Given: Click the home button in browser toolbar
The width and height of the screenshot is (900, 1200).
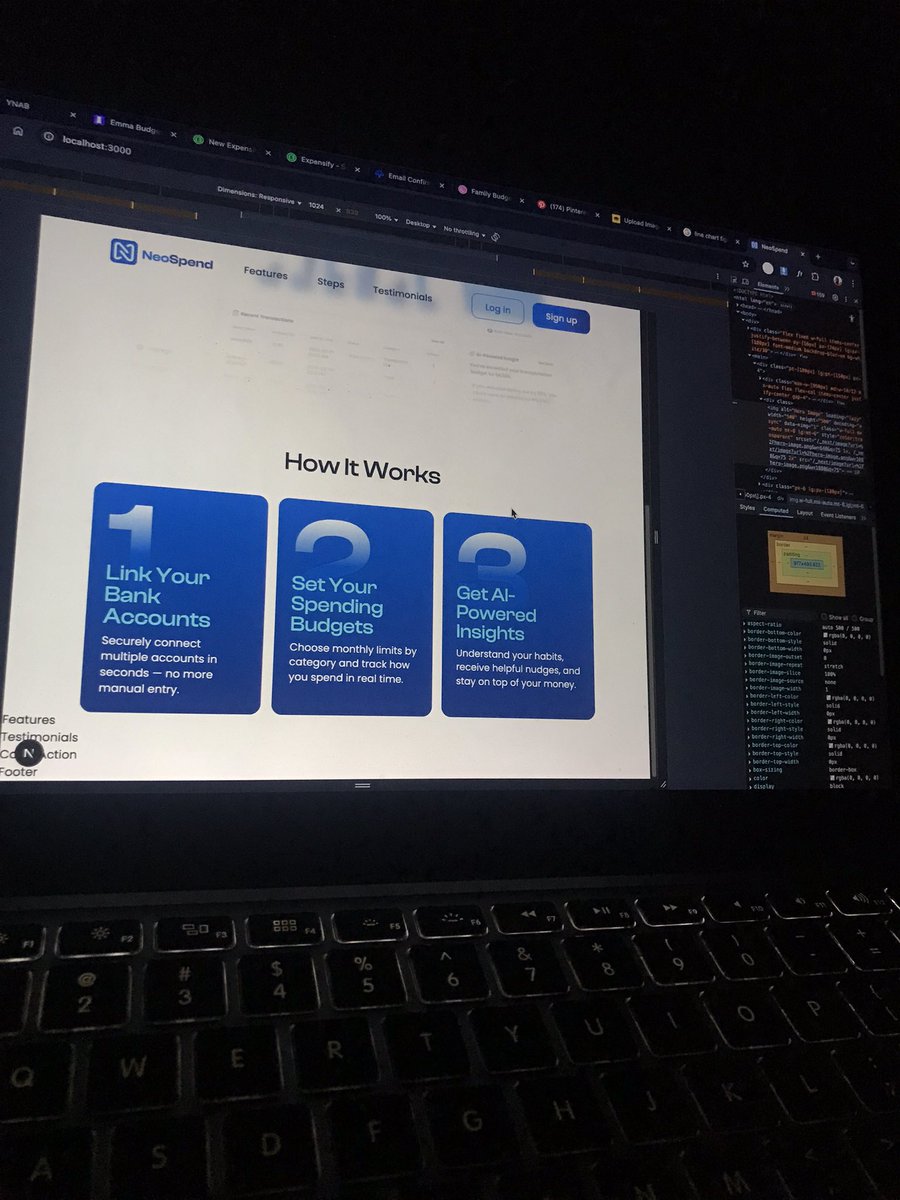Looking at the screenshot, I should [17, 131].
